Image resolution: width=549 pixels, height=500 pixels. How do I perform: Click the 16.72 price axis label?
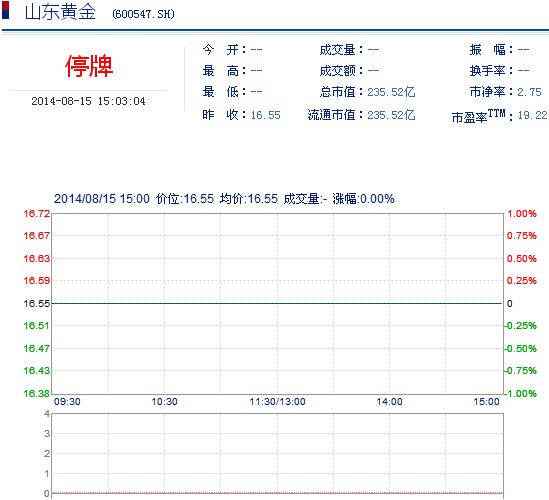pos(37,214)
